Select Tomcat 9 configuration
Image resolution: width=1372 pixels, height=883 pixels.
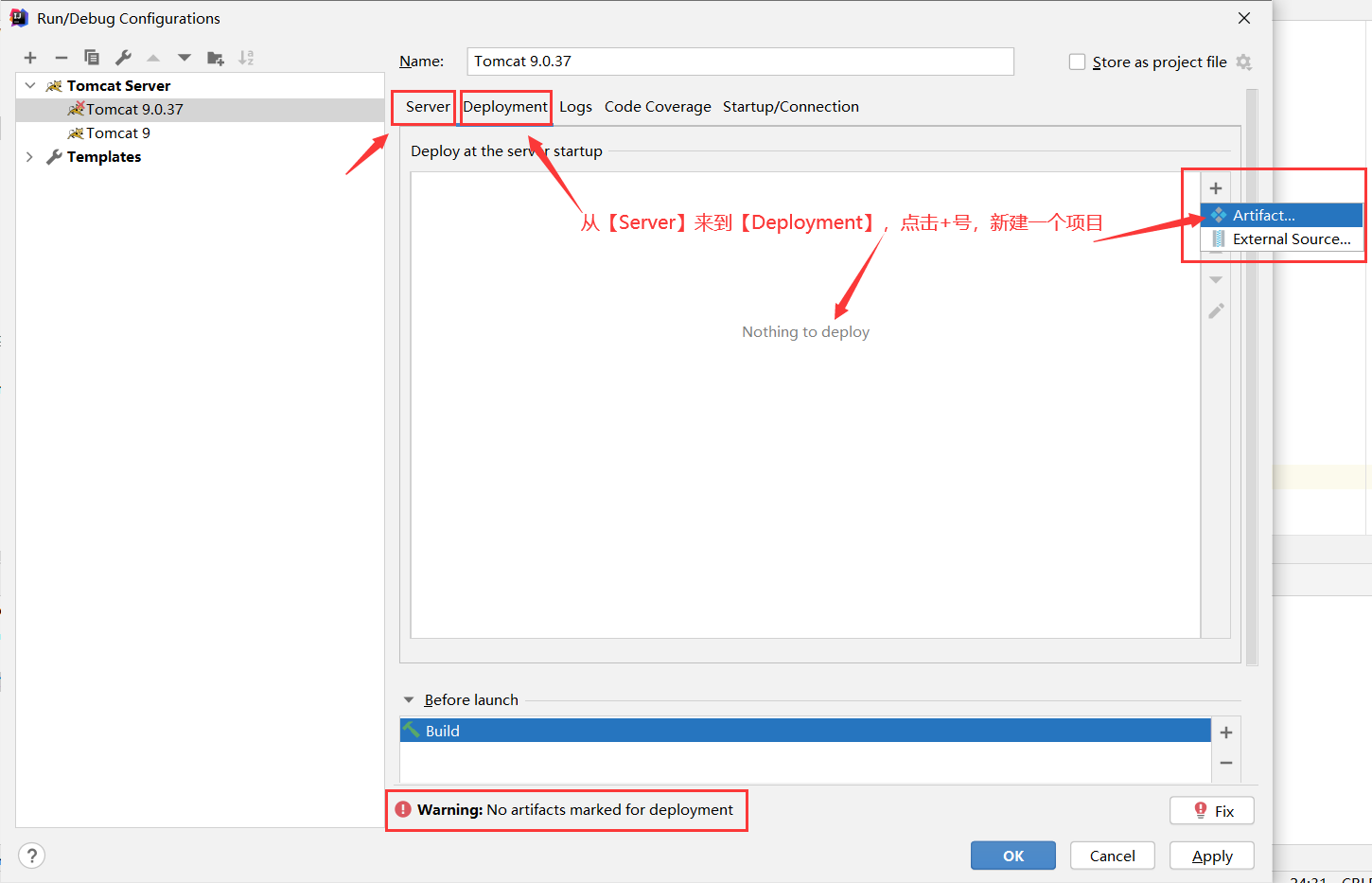200,133
